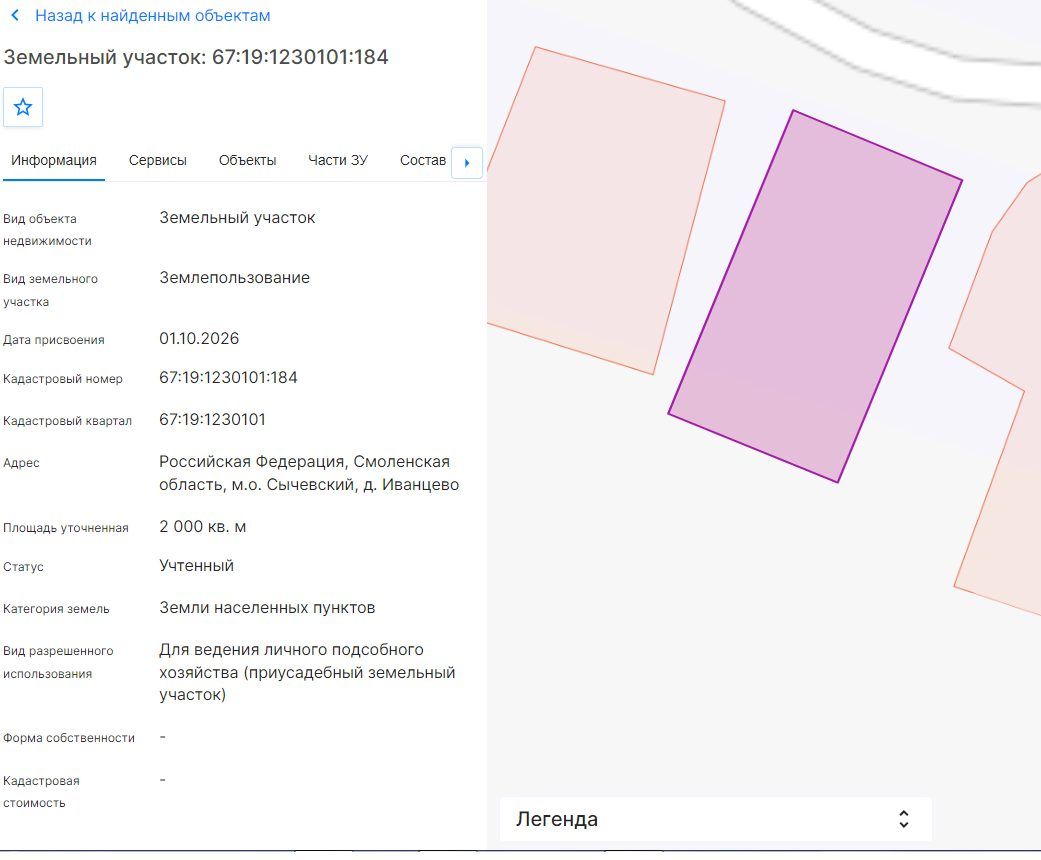
Task: Click the Площадь уточненная label
Action: pos(66,528)
